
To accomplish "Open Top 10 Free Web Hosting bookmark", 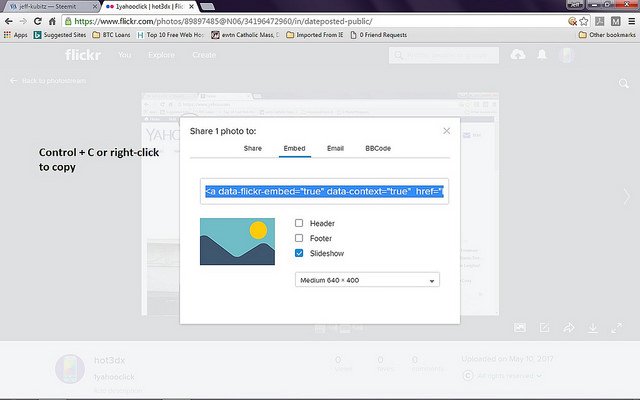I will click(x=170, y=35).
